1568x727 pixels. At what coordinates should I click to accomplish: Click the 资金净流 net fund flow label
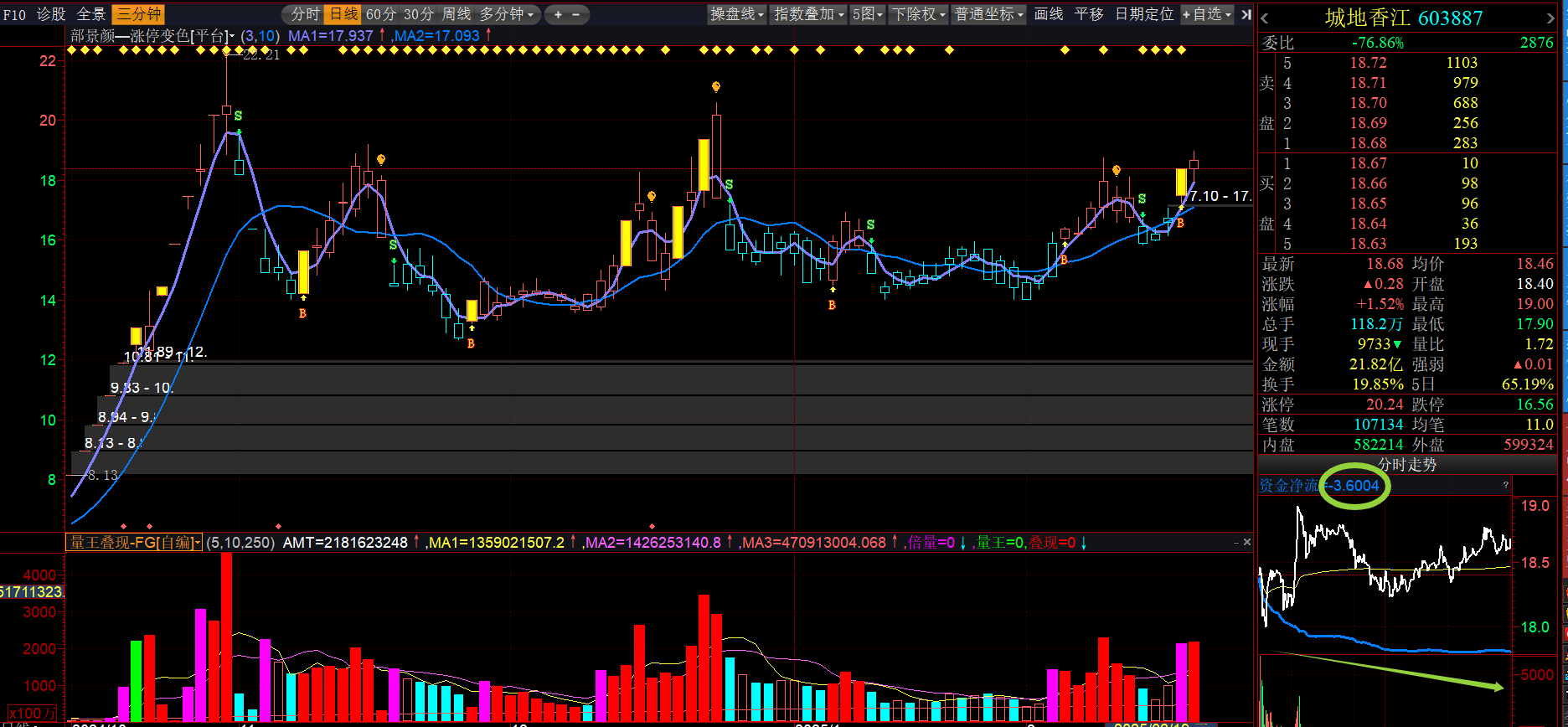pyautogui.click(x=1289, y=486)
